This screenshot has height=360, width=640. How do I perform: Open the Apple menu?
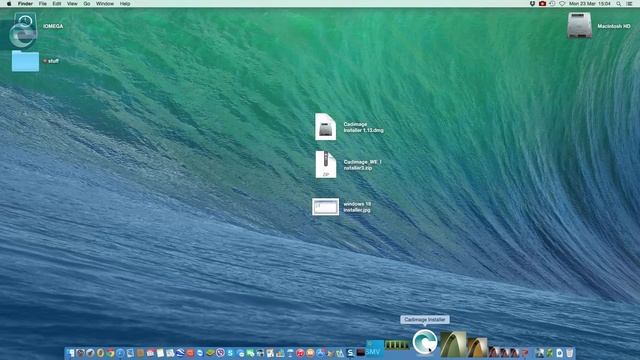[9, 4]
